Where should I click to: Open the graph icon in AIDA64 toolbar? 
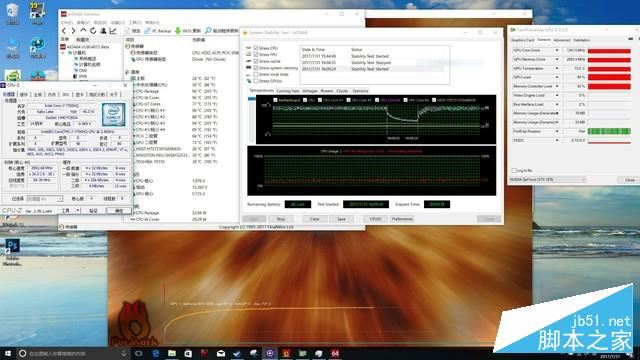pos(113,31)
